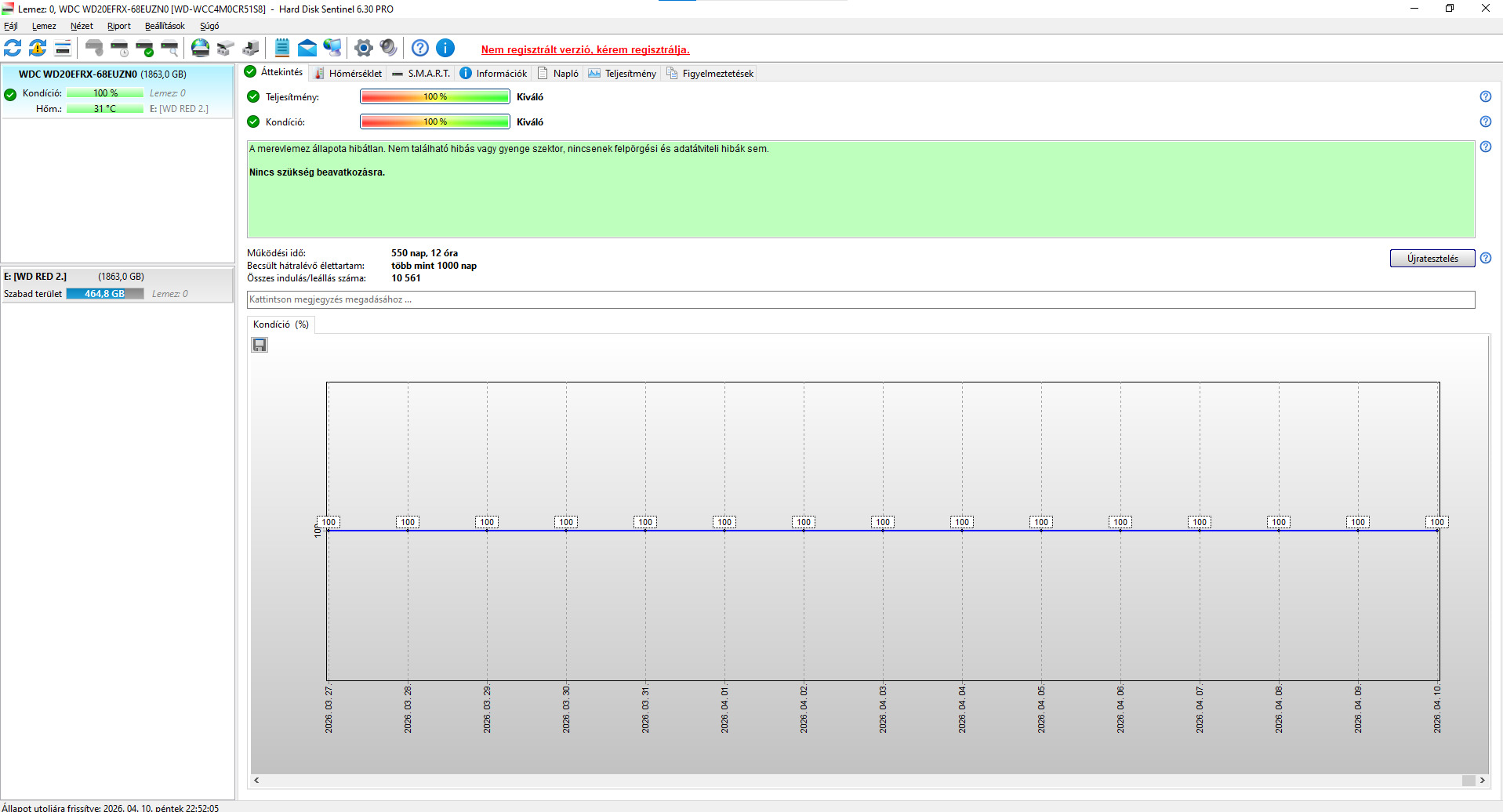Click the Újratesztelés button

[x=1432, y=259]
